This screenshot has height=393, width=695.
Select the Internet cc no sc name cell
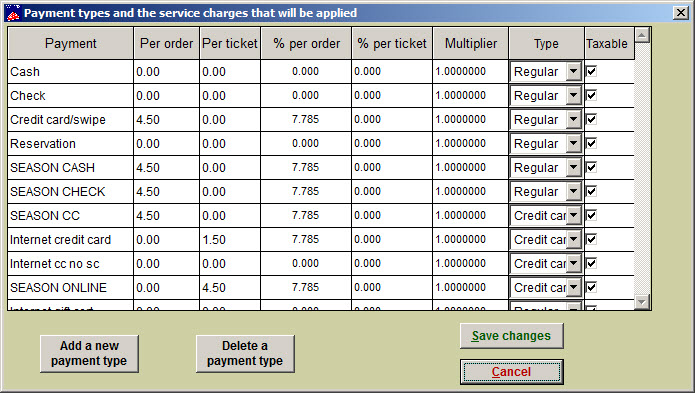coord(70,263)
